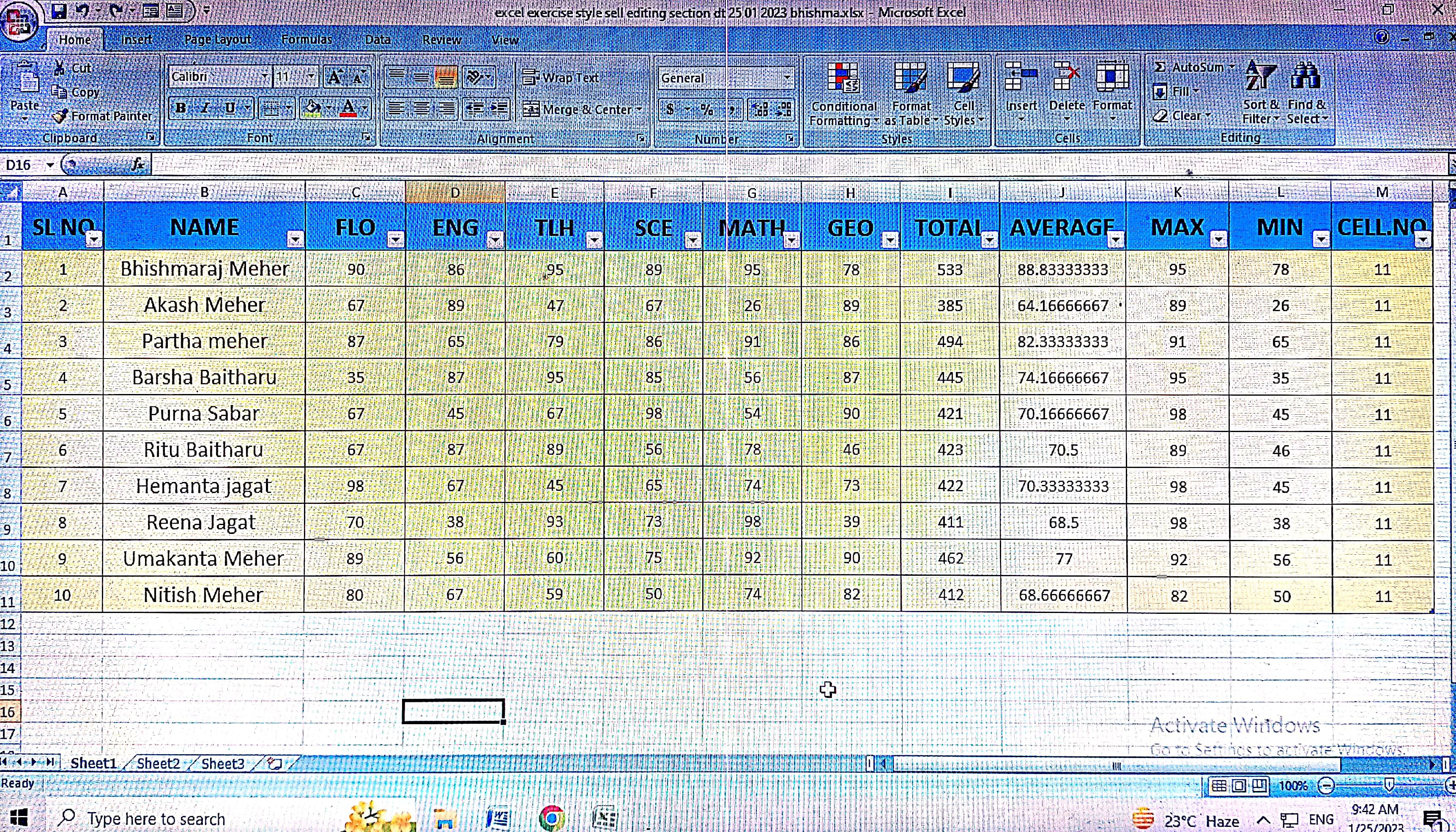Click the AutoSum sigma icon
Screen dimensions: 1456x832
click(1160, 67)
